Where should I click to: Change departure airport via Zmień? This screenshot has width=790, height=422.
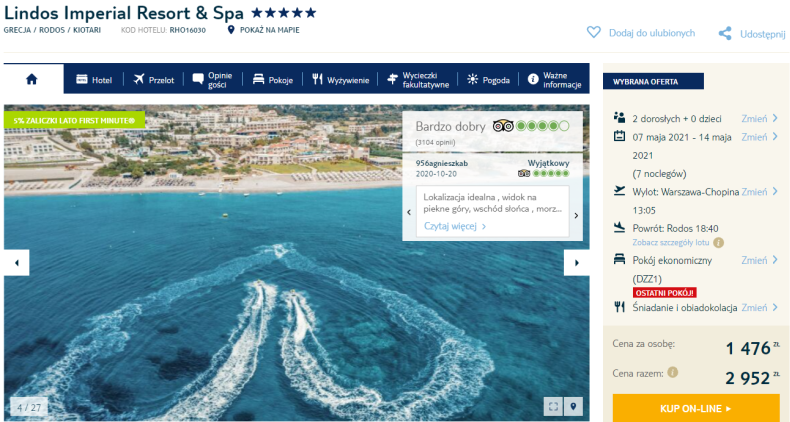point(759,192)
